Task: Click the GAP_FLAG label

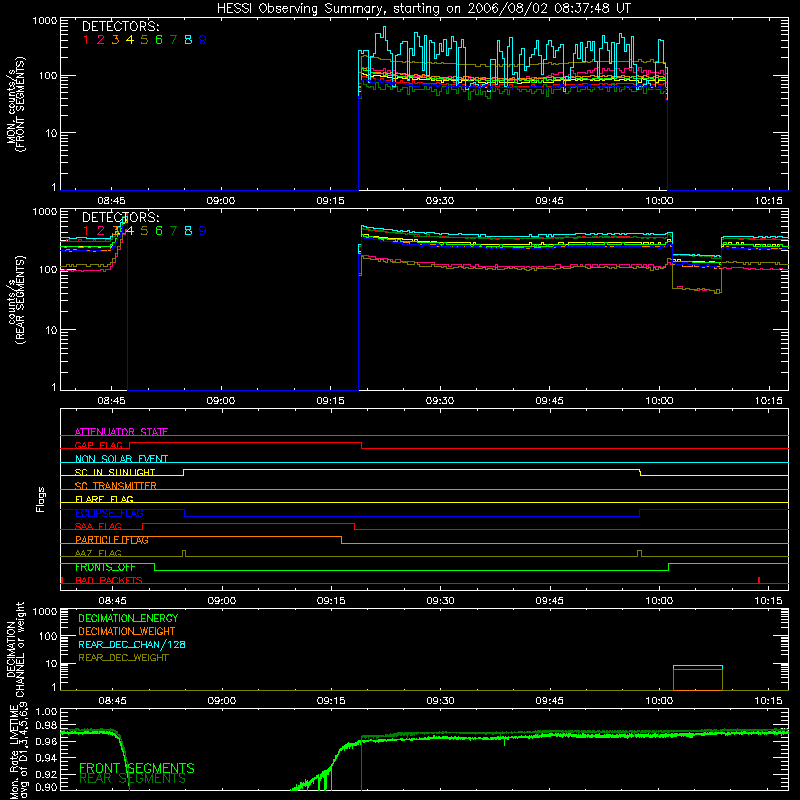Action: coord(99,445)
